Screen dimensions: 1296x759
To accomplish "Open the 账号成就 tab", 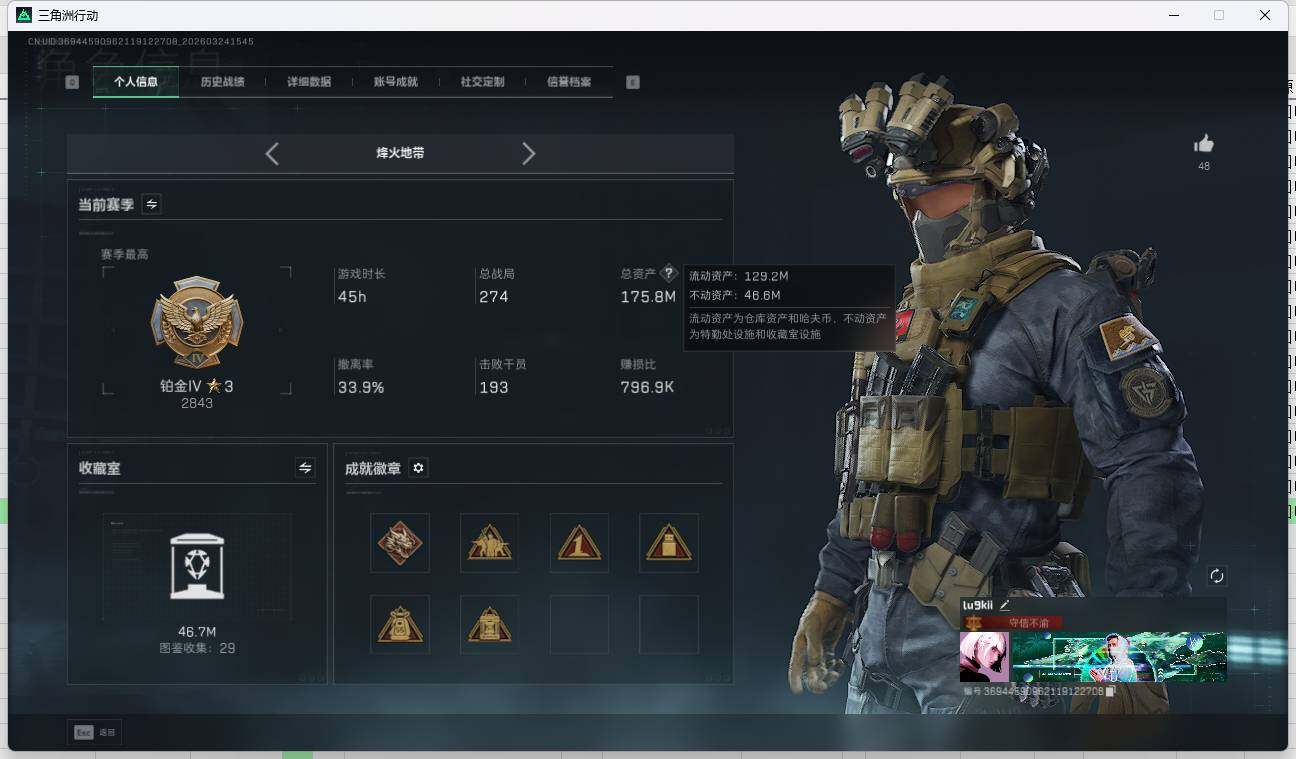I will point(396,82).
